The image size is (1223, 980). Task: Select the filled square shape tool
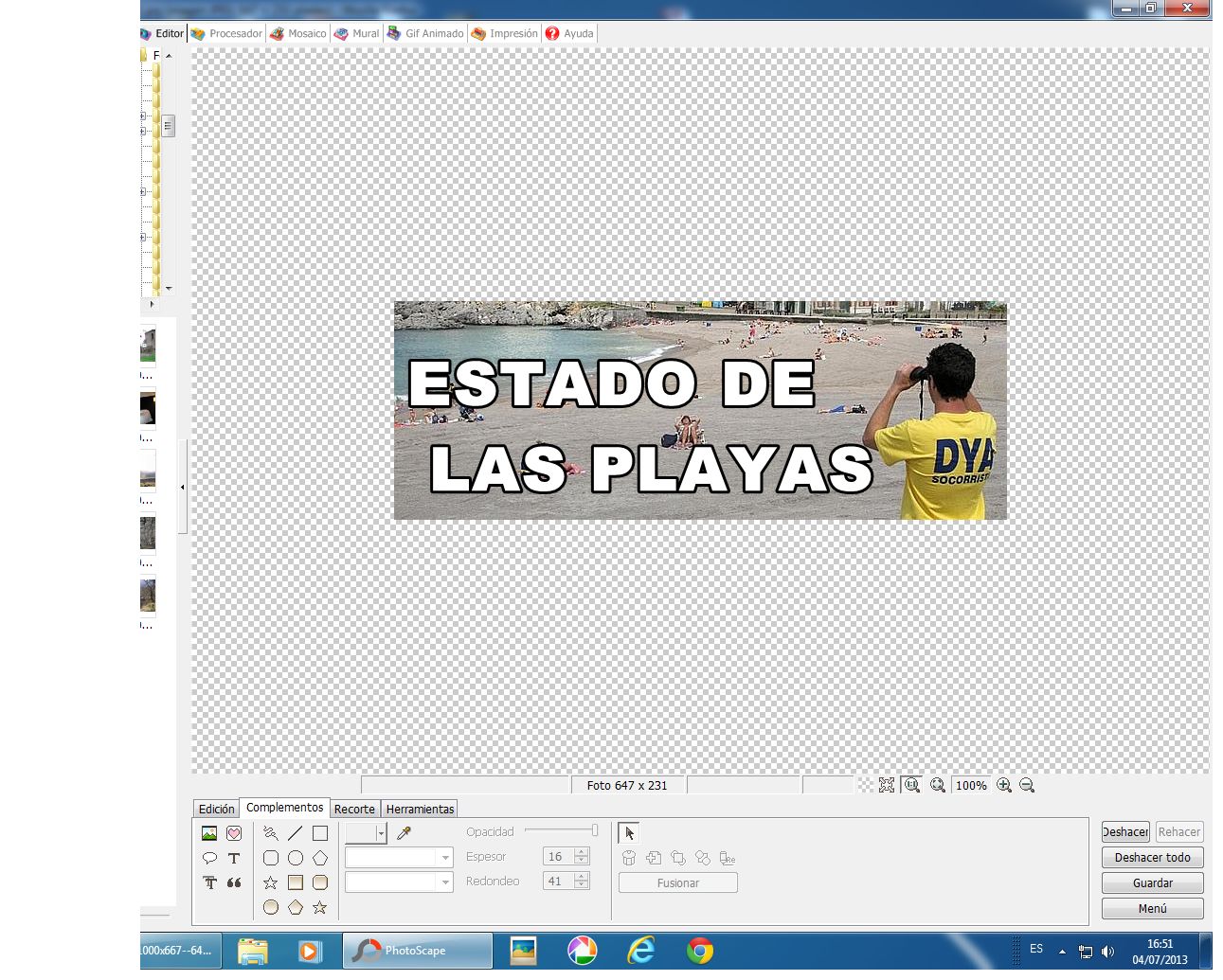[296, 882]
